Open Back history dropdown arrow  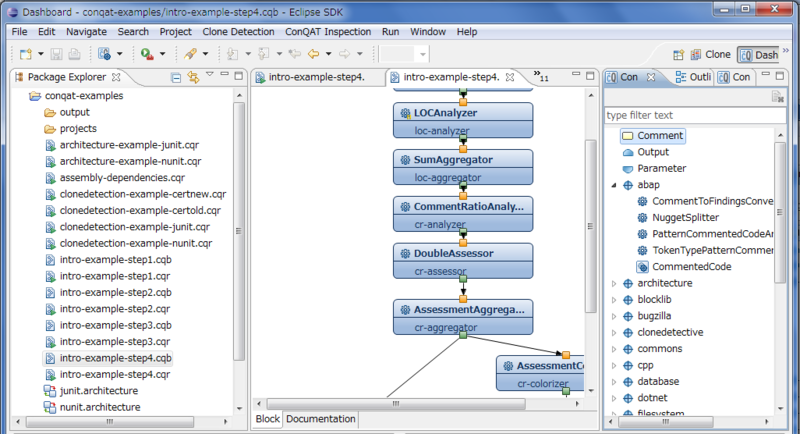329,54
